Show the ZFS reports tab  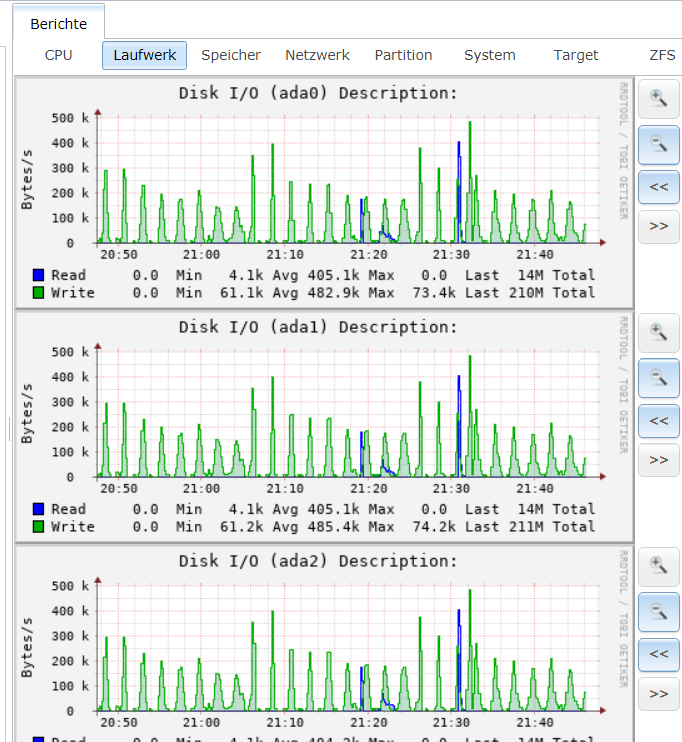click(x=662, y=55)
